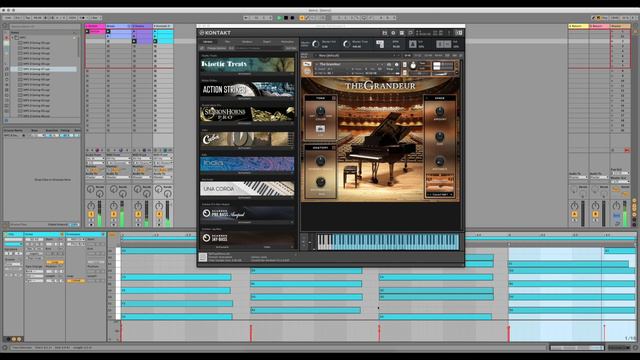Screen dimensions: 640x360
Task: Arm the transport record button
Action: pyautogui.click(x=292, y=18)
